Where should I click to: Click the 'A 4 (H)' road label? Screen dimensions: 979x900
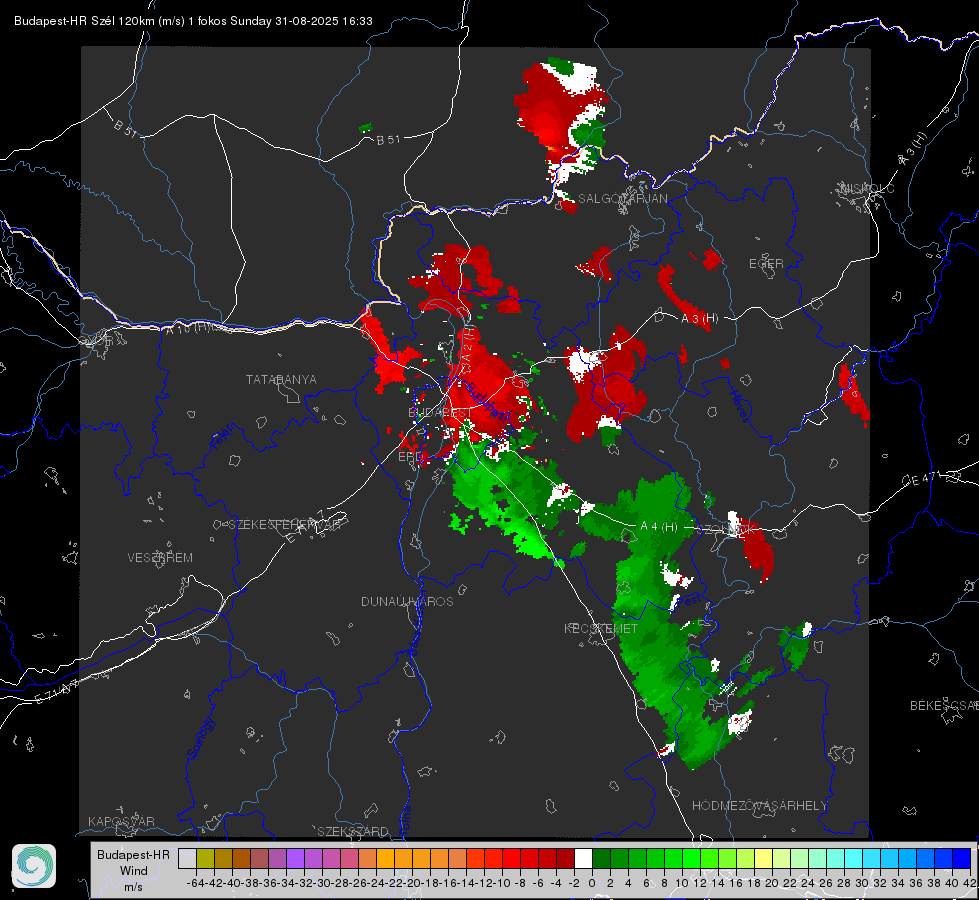pos(659,527)
